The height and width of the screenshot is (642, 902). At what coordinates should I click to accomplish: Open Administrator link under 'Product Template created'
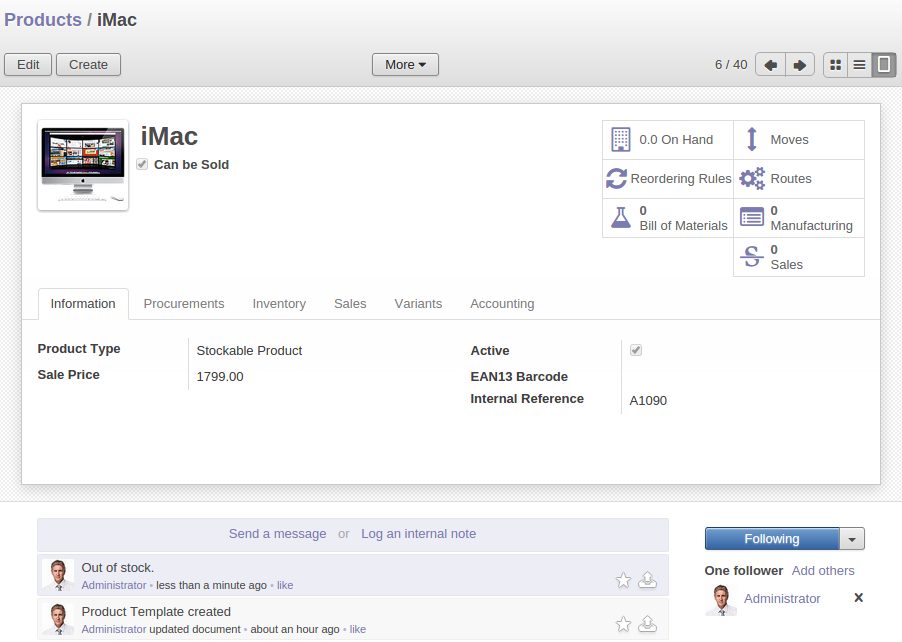click(x=114, y=629)
